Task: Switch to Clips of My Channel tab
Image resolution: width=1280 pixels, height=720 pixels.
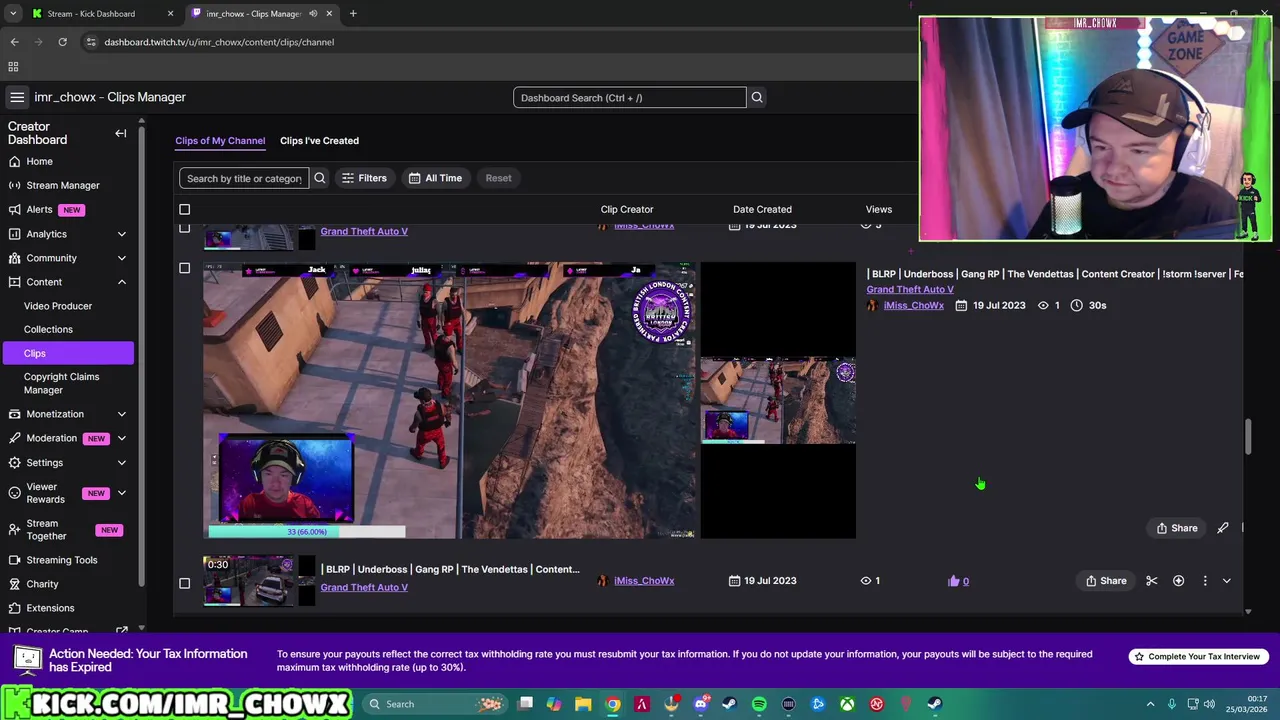Action: coord(220,141)
